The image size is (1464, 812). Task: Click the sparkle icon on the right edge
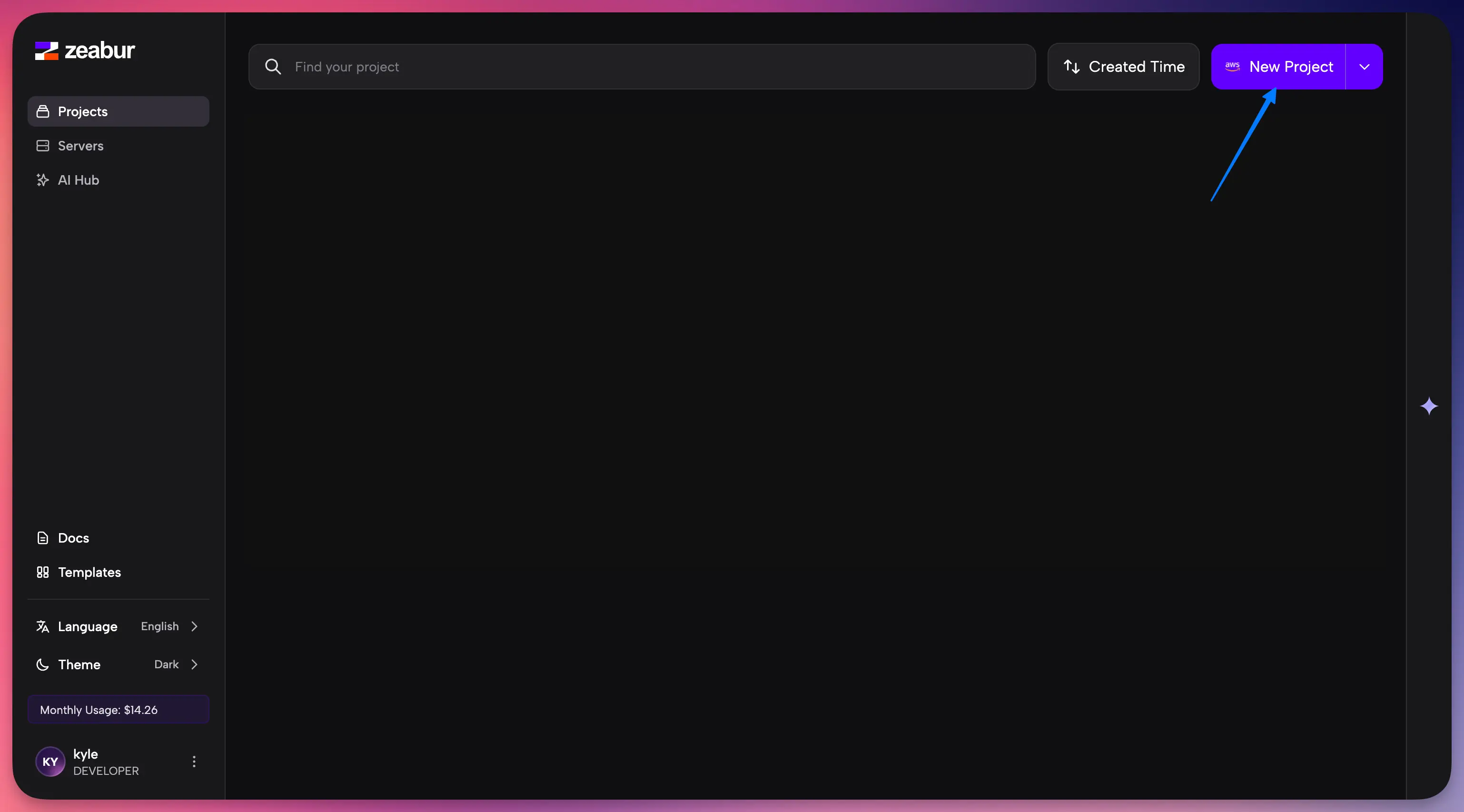[x=1430, y=406]
